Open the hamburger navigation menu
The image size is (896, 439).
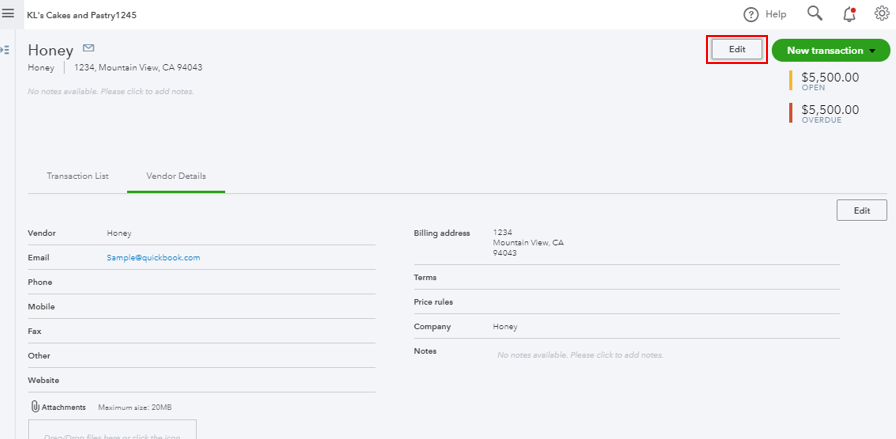coord(8,14)
